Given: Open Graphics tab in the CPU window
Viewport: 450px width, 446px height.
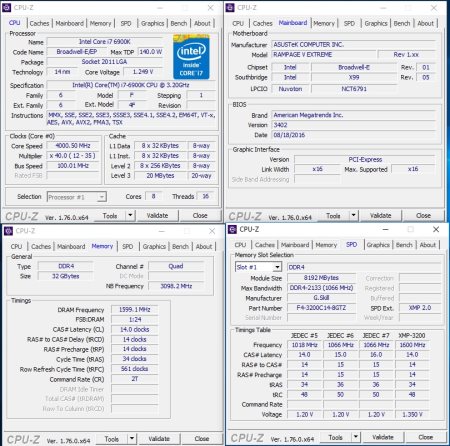Looking at the screenshot, I should (152, 23).
